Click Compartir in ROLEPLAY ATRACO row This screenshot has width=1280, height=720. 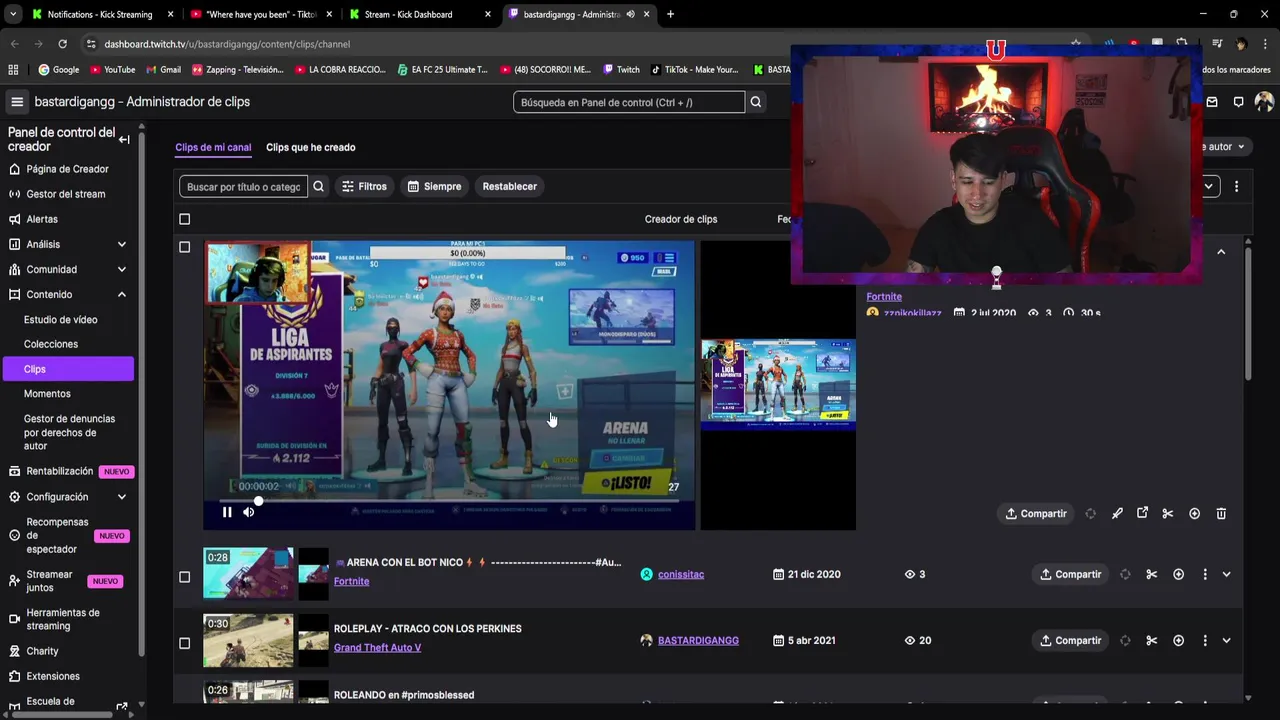click(x=1070, y=640)
